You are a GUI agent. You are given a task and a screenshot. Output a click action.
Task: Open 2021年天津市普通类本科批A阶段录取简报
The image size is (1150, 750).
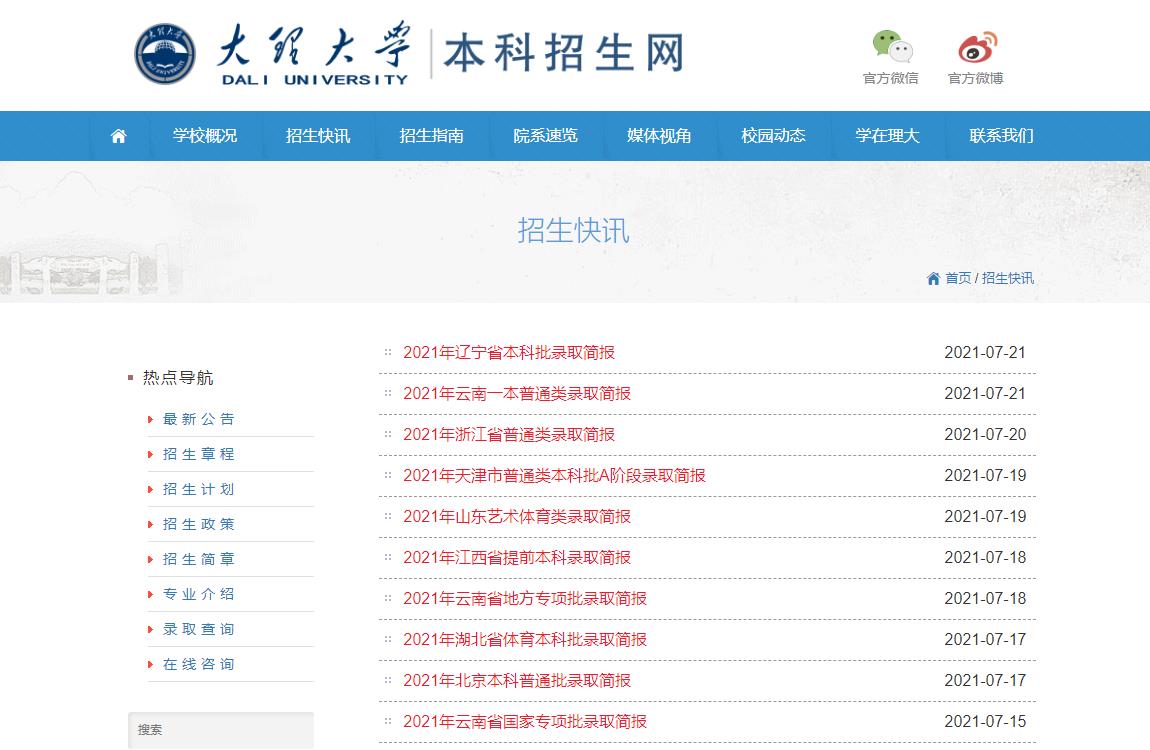pyautogui.click(x=554, y=476)
